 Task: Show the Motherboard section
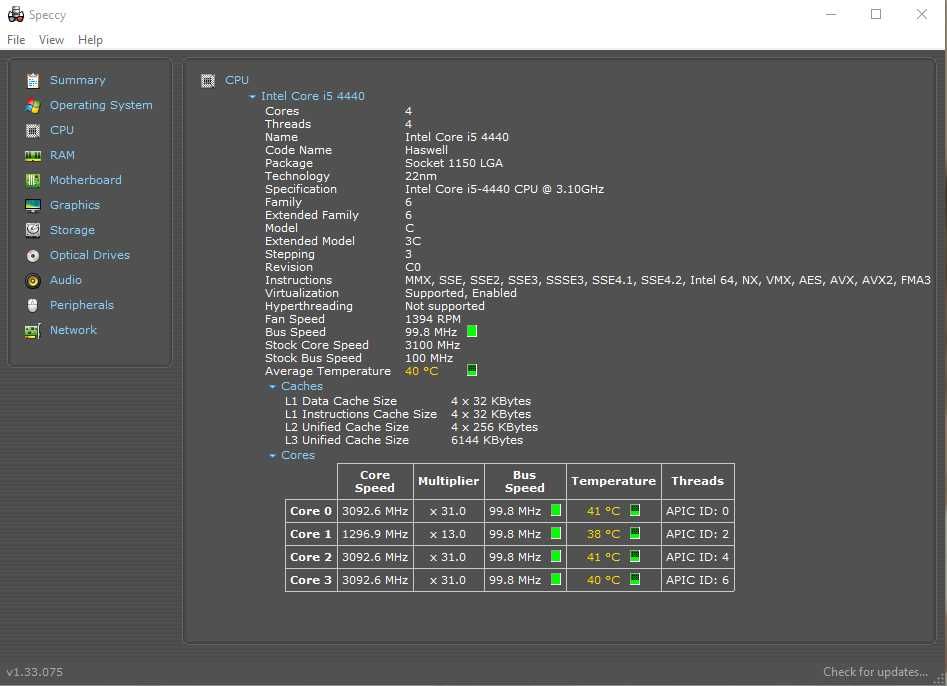(85, 180)
